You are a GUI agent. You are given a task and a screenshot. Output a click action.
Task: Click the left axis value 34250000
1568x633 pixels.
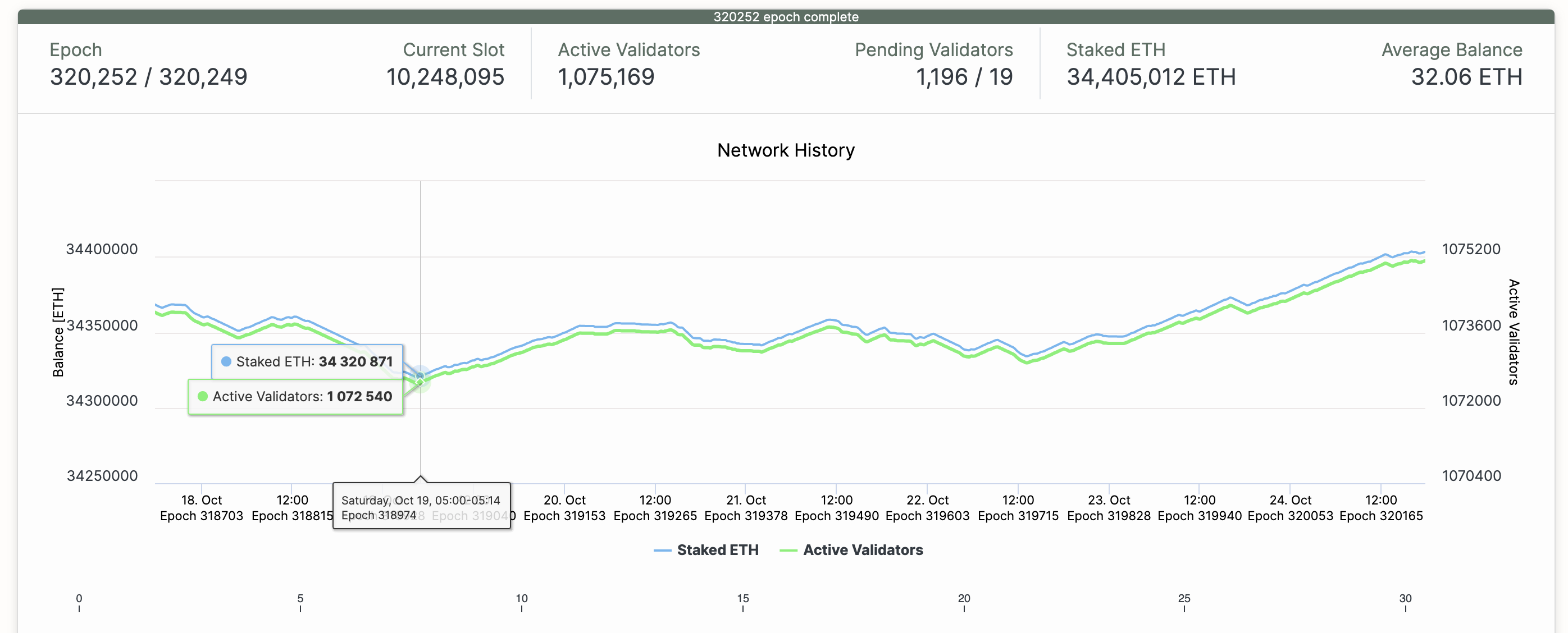tap(102, 476)
